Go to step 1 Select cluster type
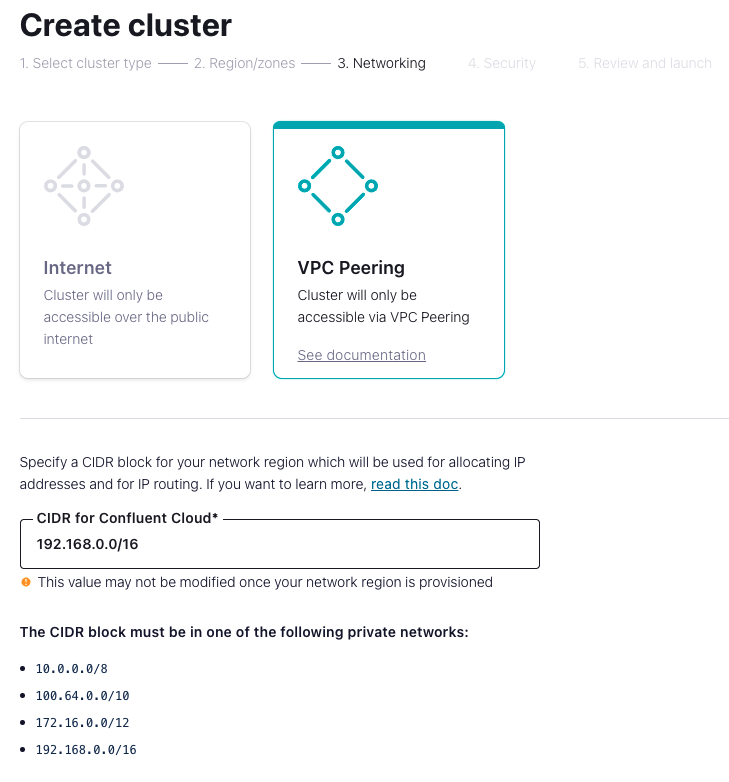 click(x=86, y=63)
